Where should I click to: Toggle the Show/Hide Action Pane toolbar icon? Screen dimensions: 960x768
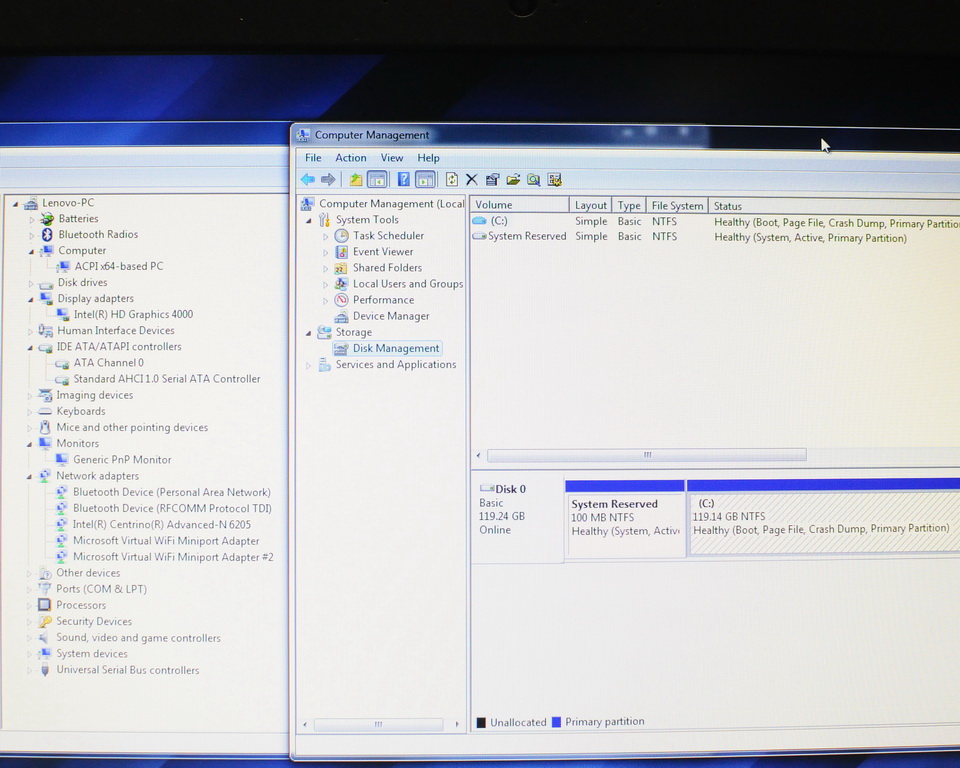click(425, 179)
